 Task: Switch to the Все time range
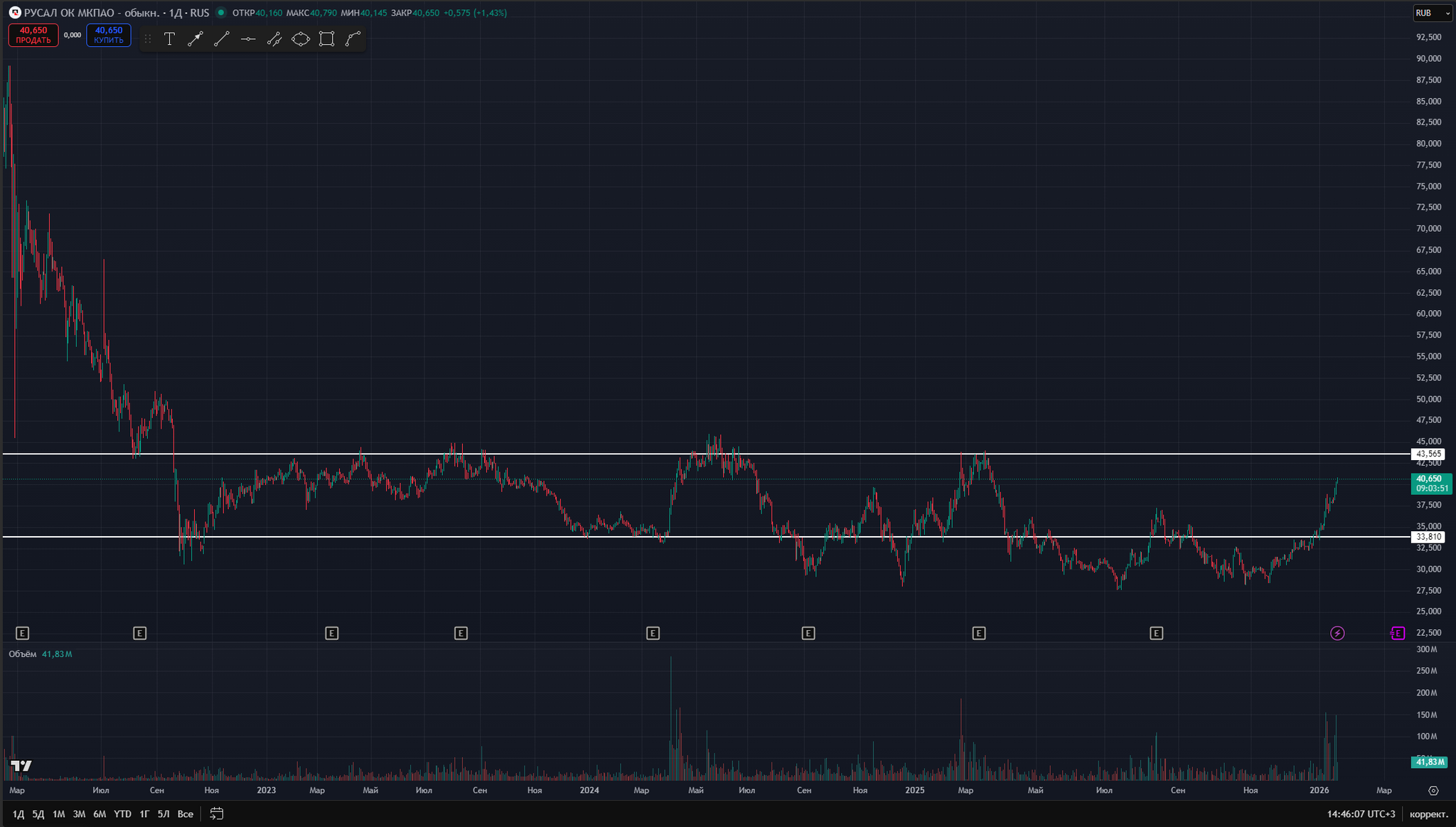(186, 814)
